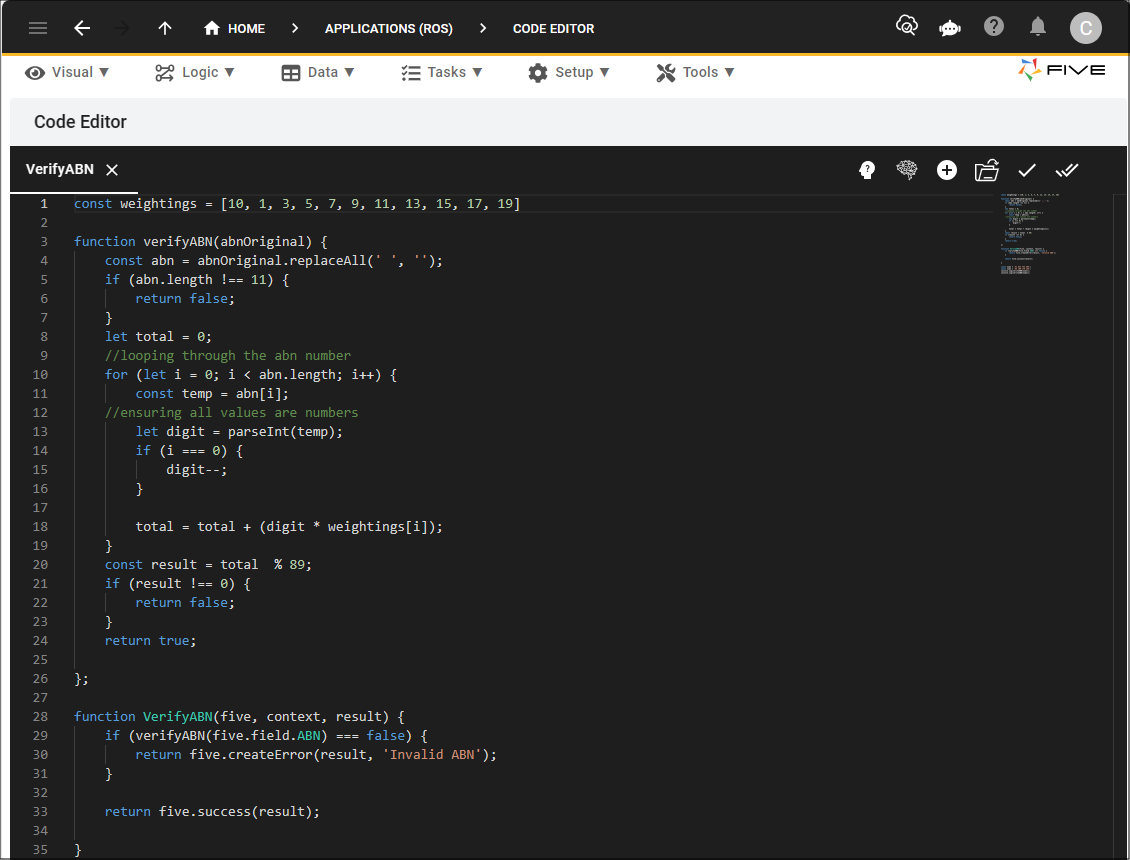Expand the Setup dropdown arrow
This screenshot has height=860, width=1130.
pos(605,72)
